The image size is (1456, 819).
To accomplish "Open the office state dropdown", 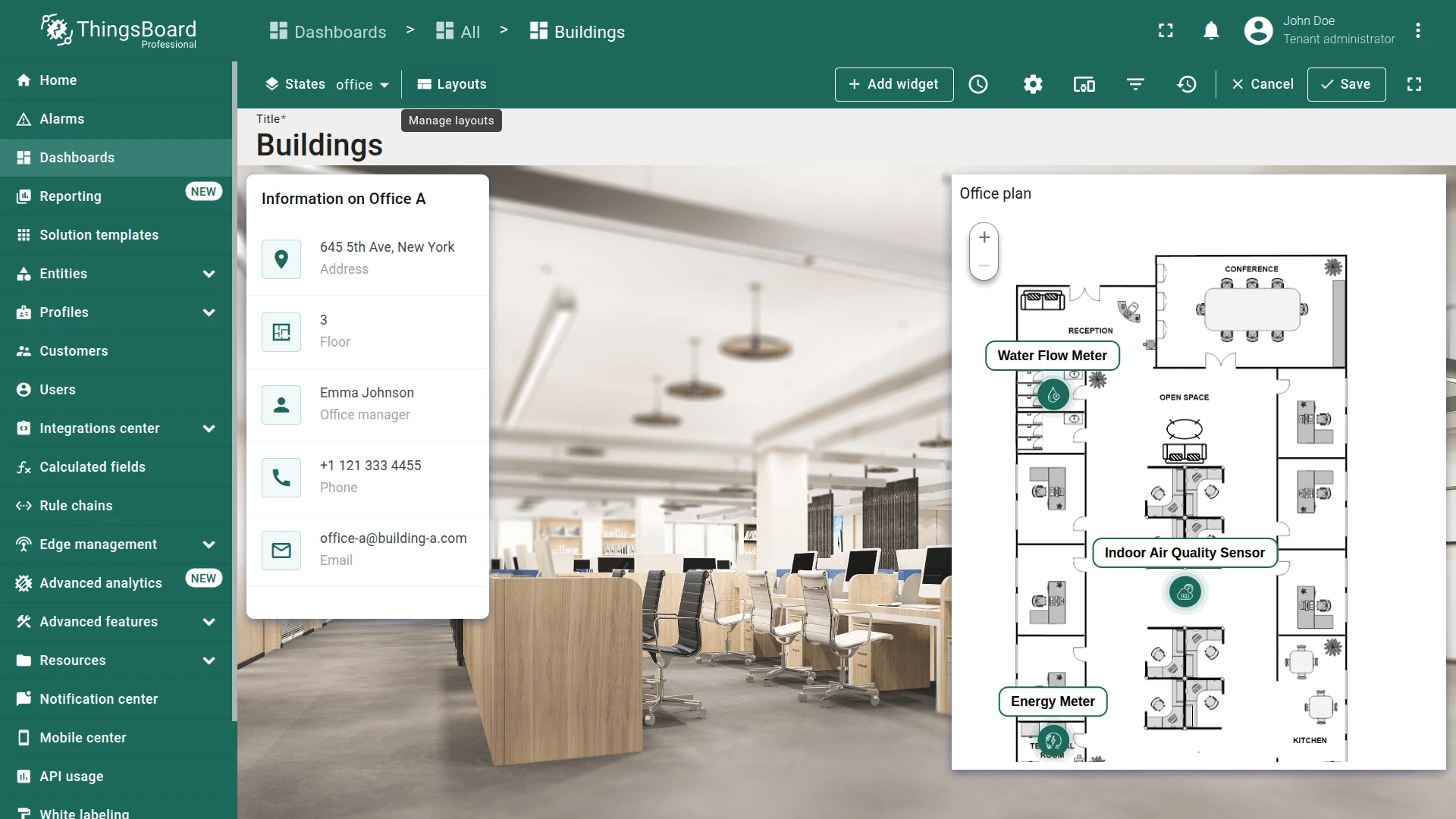I will (x=362, y=84).
